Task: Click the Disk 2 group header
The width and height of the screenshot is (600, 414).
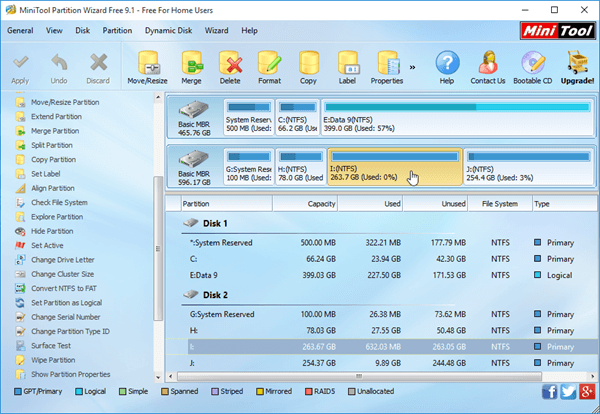Action: 215,295
